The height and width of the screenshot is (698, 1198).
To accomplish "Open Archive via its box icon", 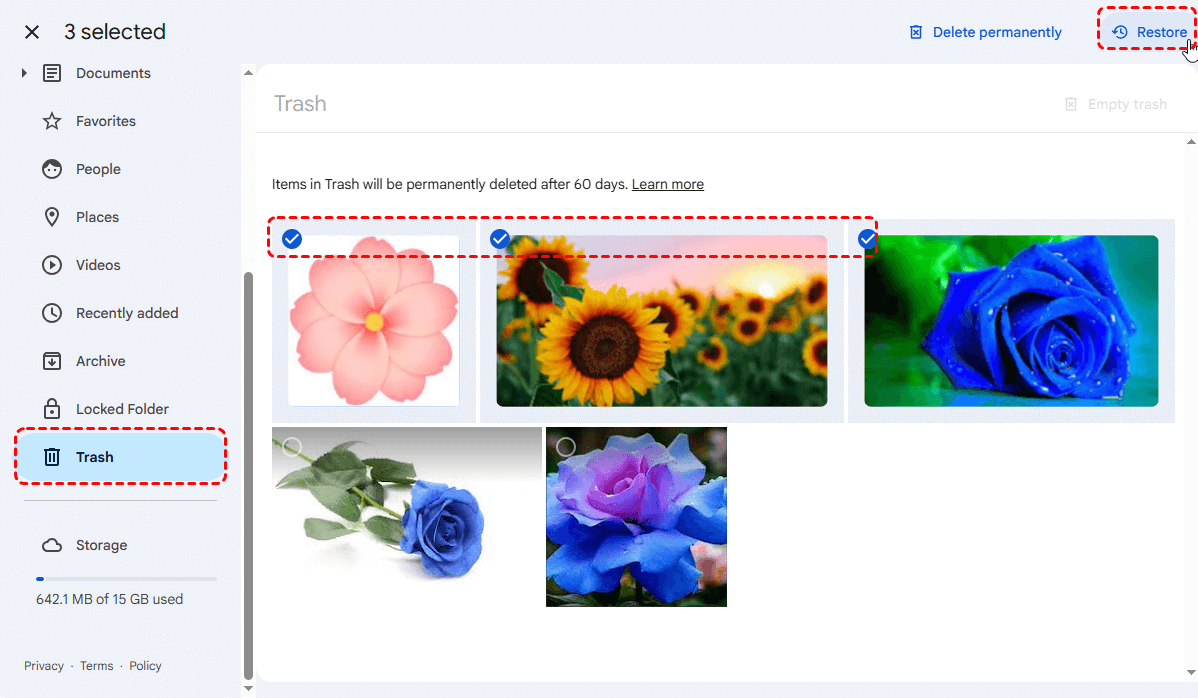I will 52,361.
